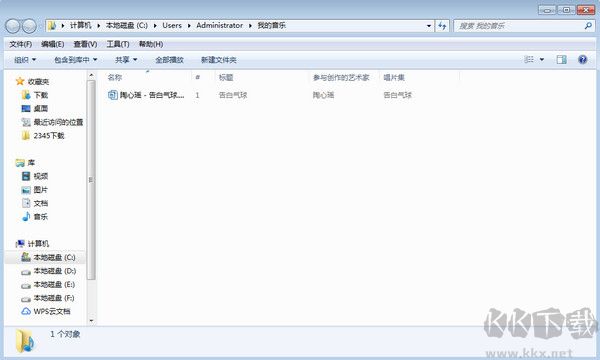The width and height of the screenshot is (600, 360).
Task: Open the 共享 dropdown
Action: [x=126, y=60]
